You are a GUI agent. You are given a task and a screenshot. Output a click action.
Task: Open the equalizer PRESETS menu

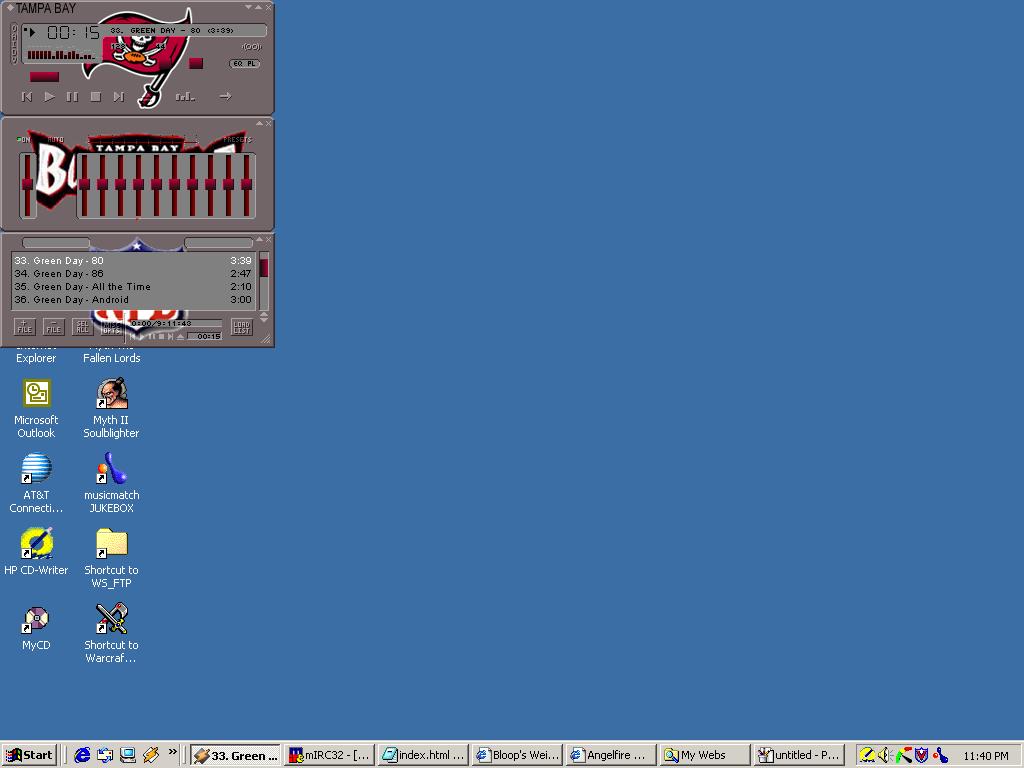[237, 140]
